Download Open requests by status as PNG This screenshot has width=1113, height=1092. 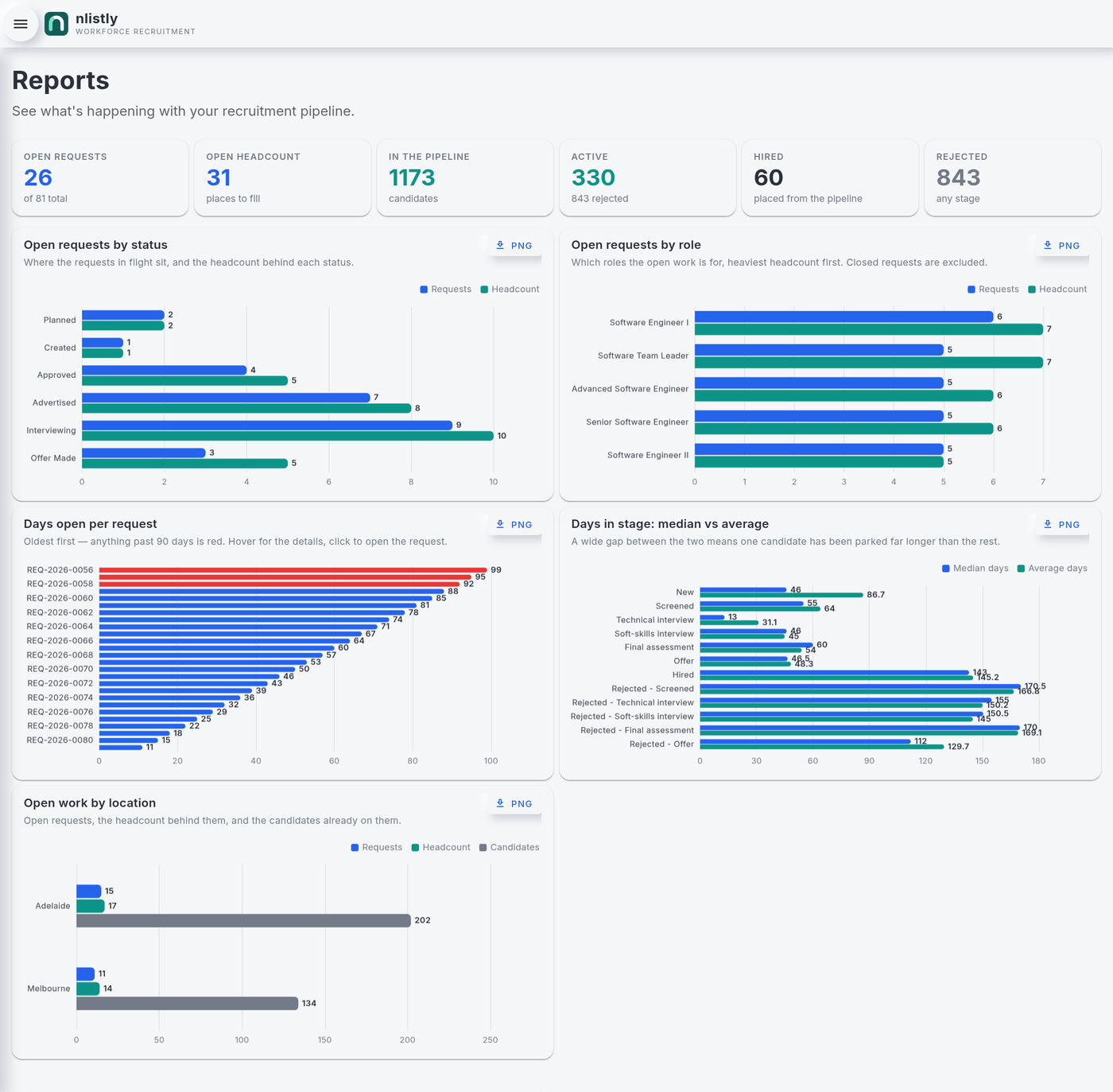tap(514, 246)
